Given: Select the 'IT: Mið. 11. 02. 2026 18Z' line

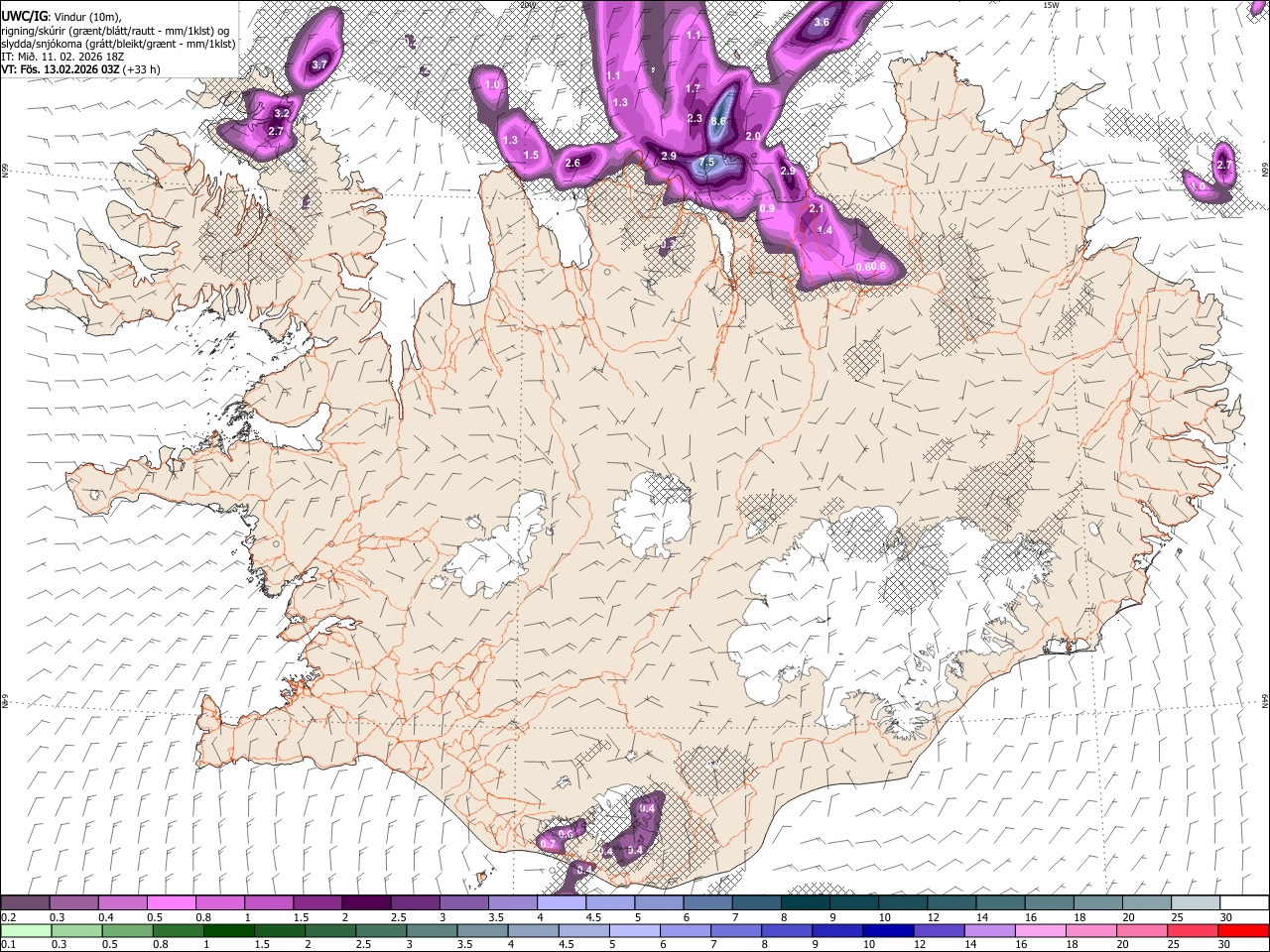Looking at the screenshot, I should tap(63, 58).
